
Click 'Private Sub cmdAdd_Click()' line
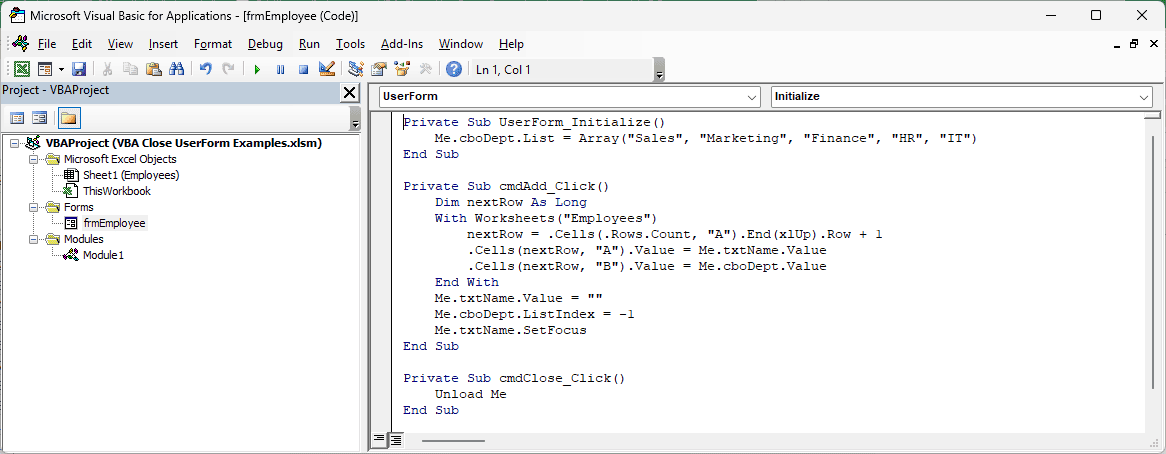point(506,186)
